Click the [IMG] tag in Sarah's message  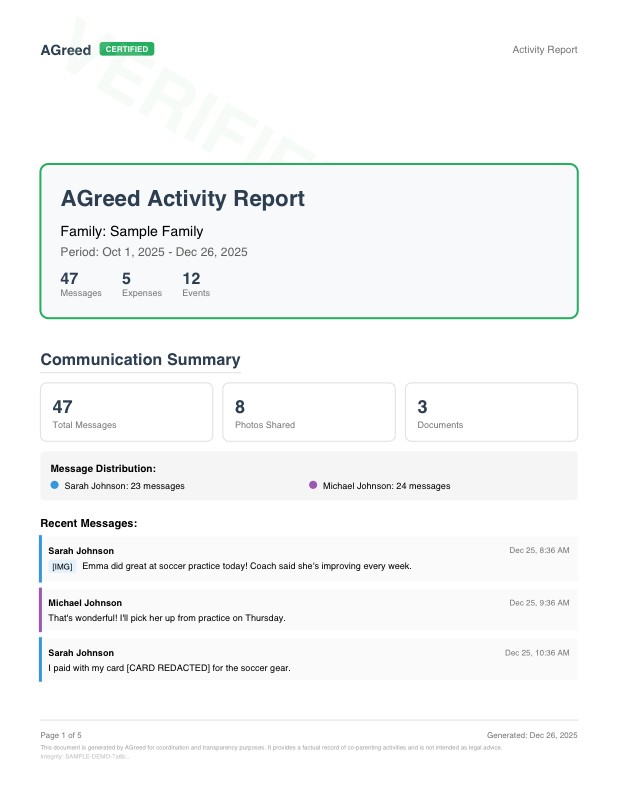62,566
